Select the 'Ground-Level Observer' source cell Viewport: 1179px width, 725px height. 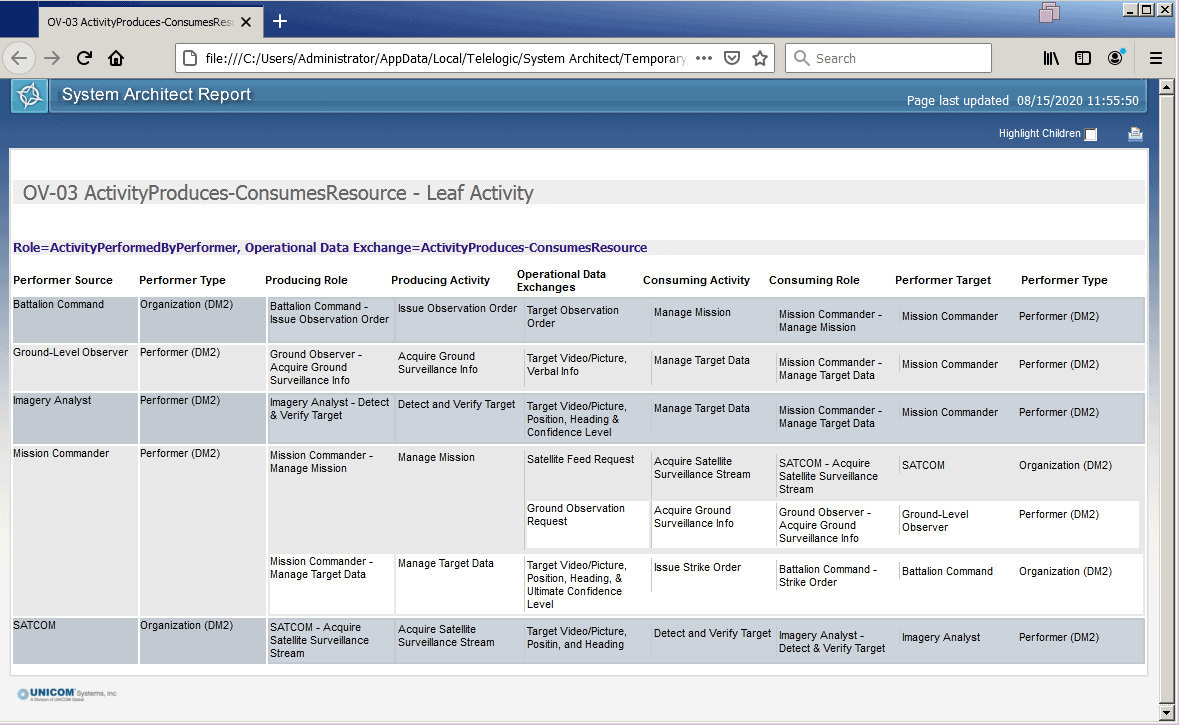tap(71, 352)
